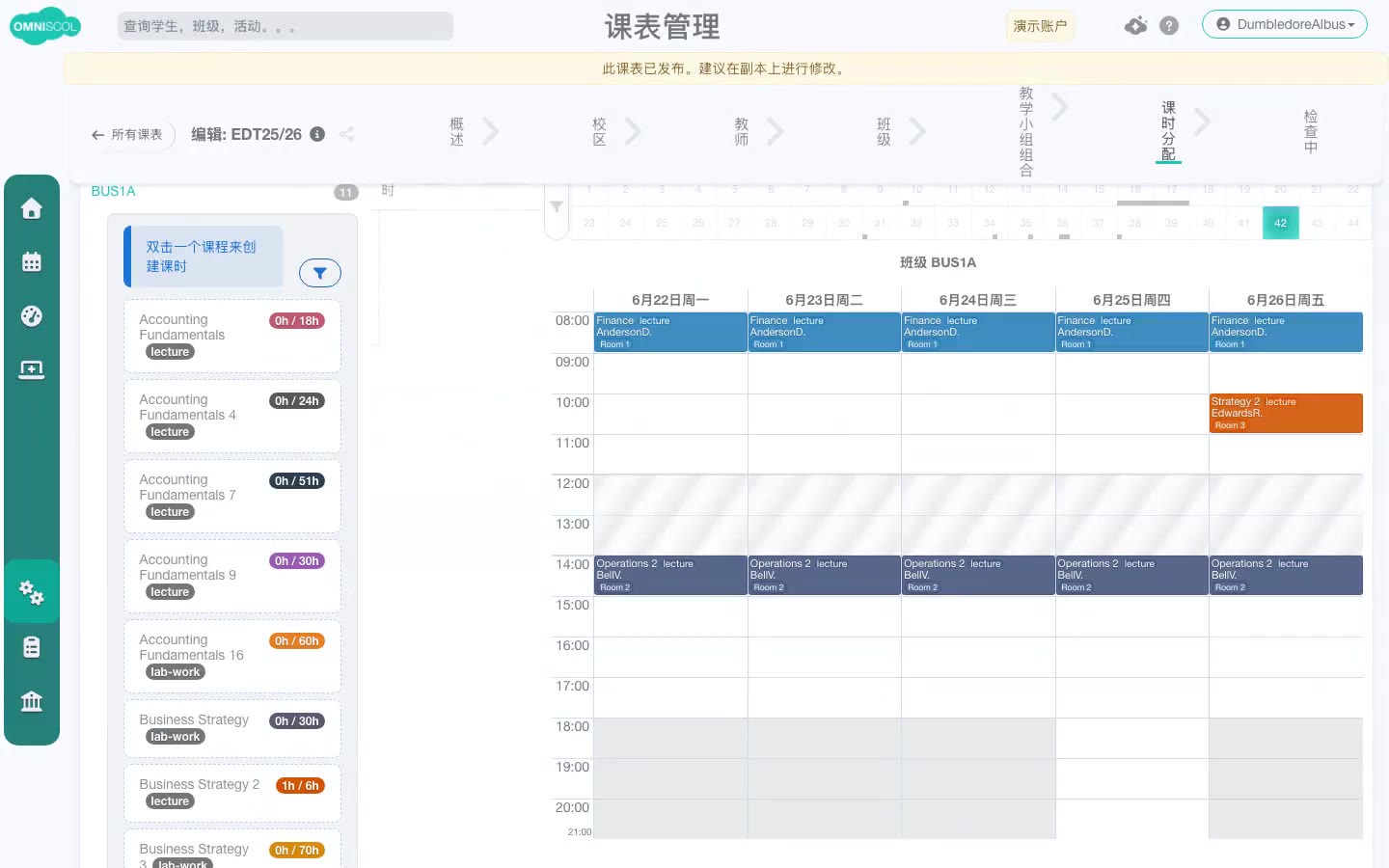1389x868 pixels.
Task: Open the settings gears sidebar icon
Action: pos(32,592)
